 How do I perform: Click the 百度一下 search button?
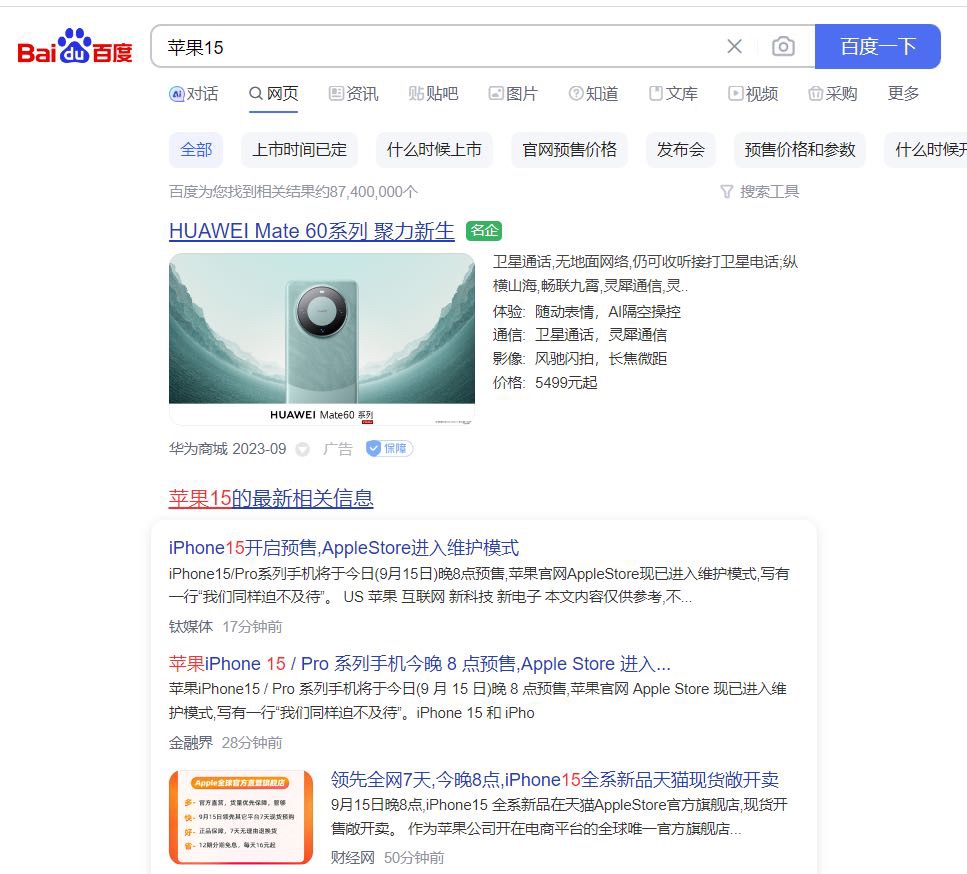(x=878, y=46)
